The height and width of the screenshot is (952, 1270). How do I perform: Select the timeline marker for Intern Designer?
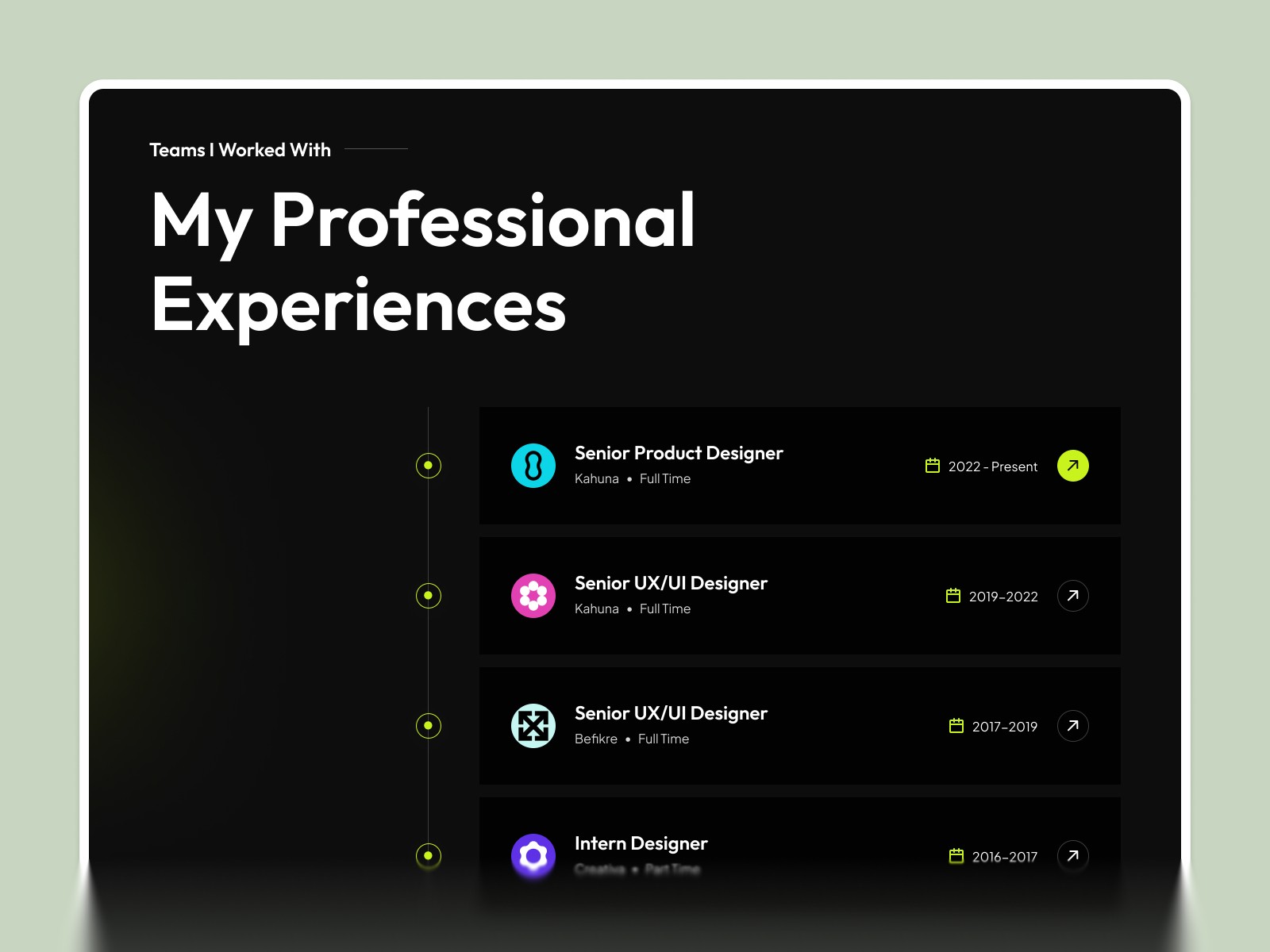click(429, 856)
